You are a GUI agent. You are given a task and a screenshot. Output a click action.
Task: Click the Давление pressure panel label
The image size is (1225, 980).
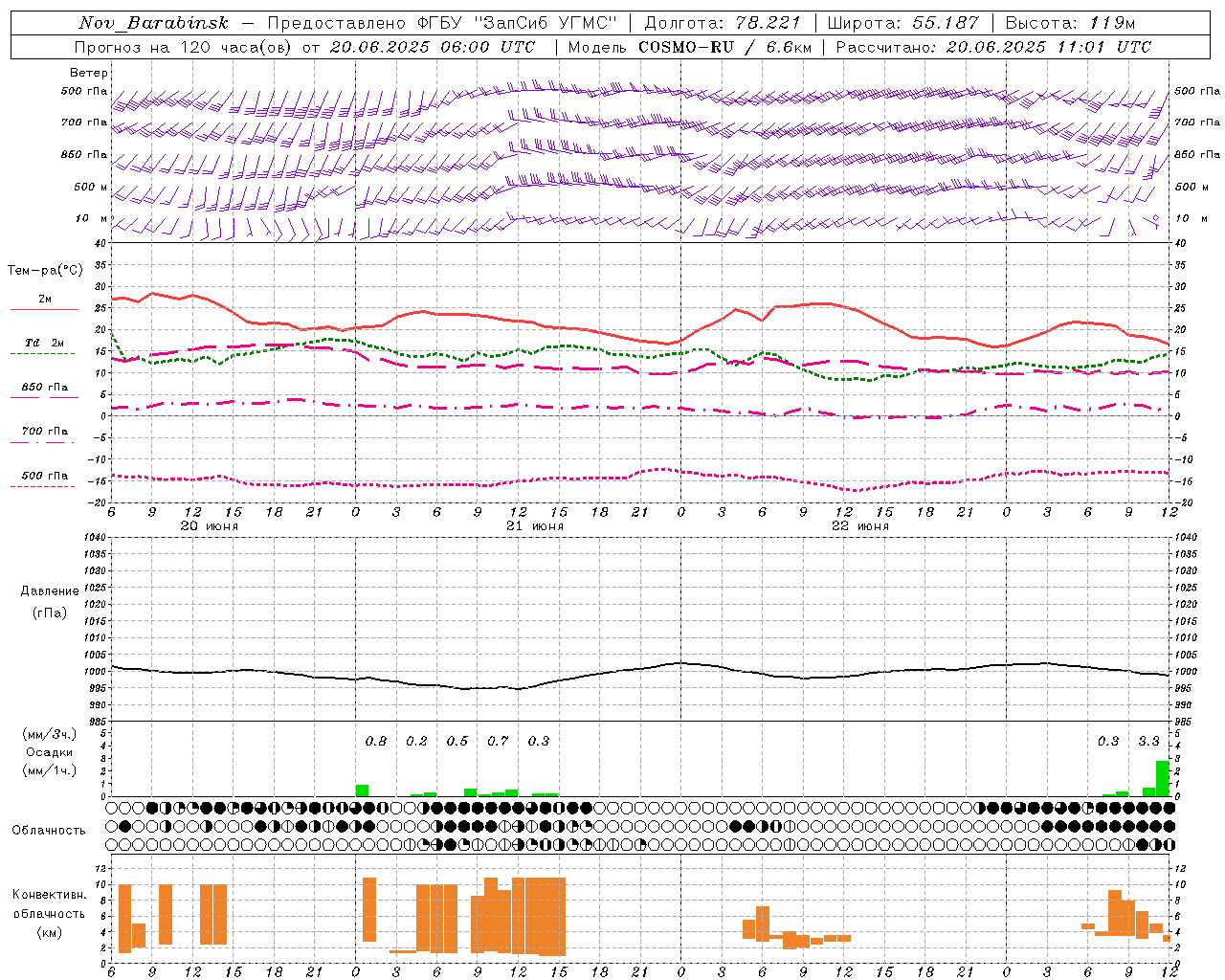(50, 590)
